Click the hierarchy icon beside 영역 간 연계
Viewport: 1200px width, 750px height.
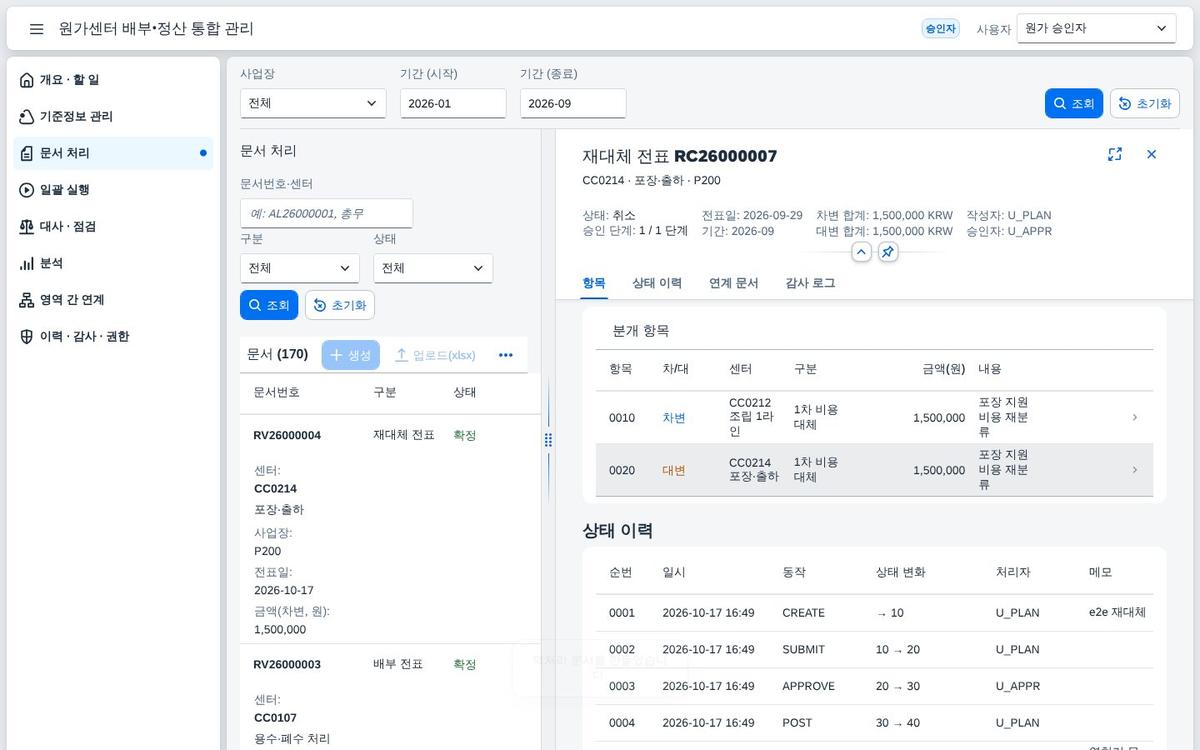[x=27, y=300]
